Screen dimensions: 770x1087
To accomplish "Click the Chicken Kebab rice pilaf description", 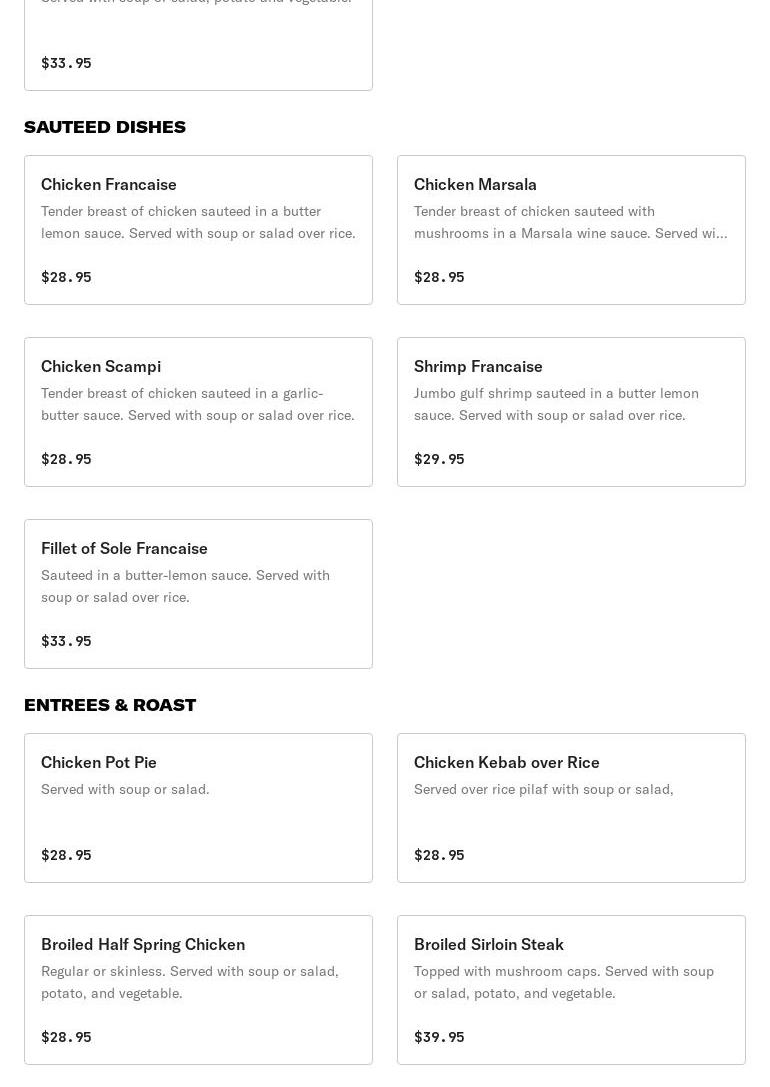I will point(543,789).
